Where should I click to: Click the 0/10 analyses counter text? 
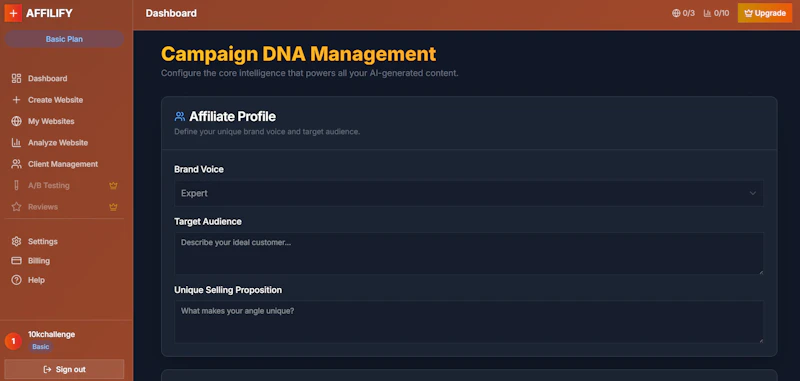pos(721,13)
